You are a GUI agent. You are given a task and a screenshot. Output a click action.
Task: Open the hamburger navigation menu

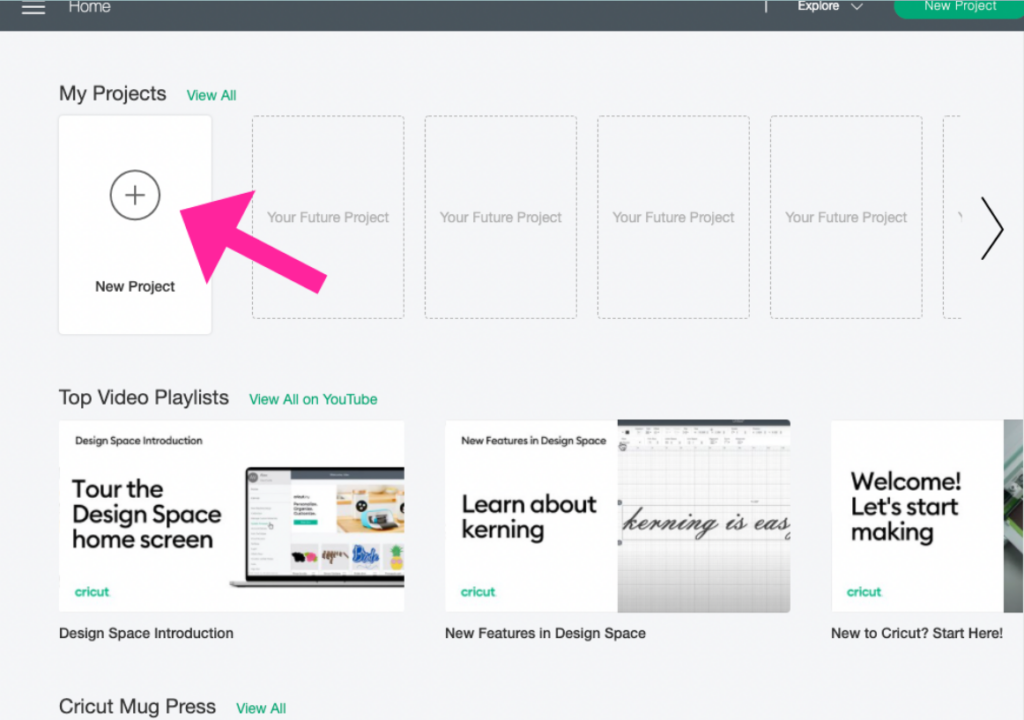click(x=33, y=8)
